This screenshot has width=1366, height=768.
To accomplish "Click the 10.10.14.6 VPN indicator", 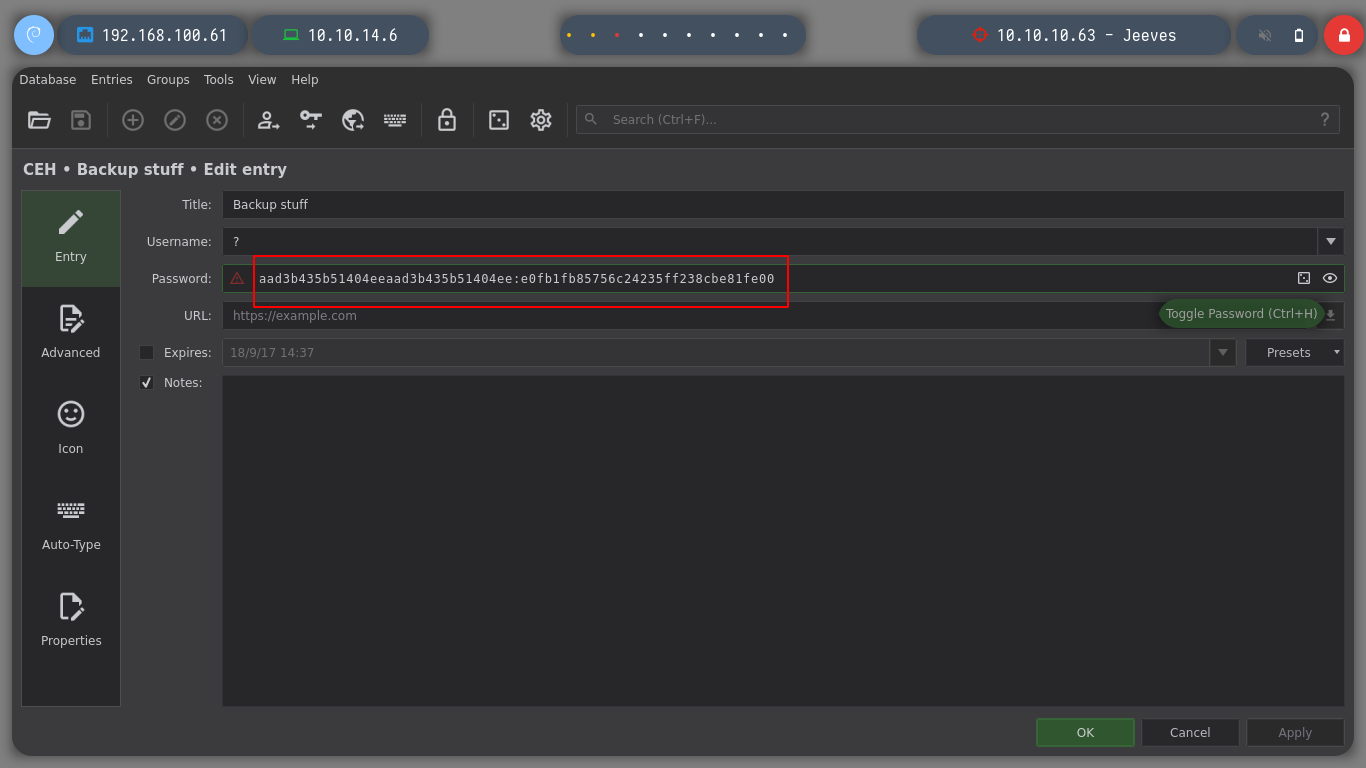I will coord(340,35).
